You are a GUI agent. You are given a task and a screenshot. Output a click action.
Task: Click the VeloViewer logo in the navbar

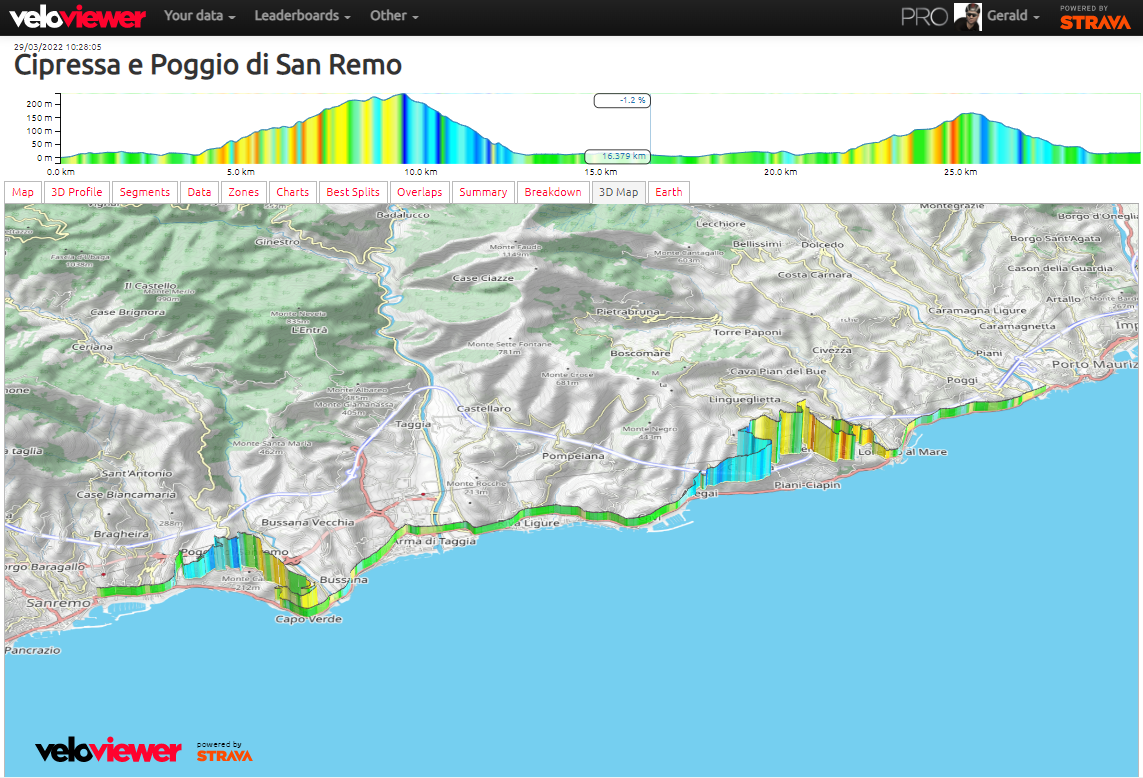[77, 17]
